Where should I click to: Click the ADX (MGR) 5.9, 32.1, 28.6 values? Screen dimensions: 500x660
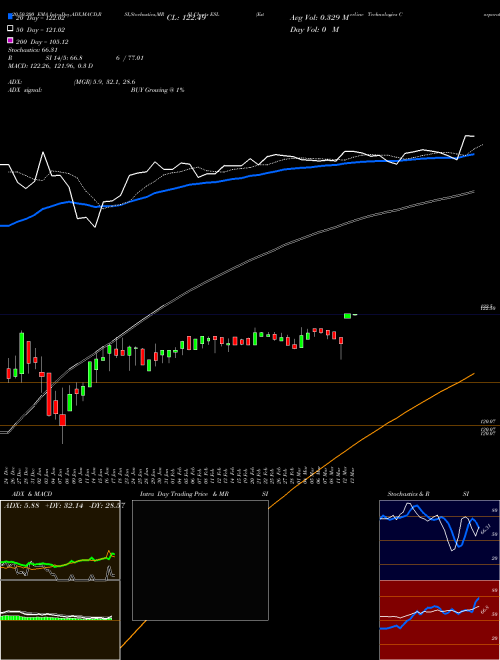(x=104, y=82)
